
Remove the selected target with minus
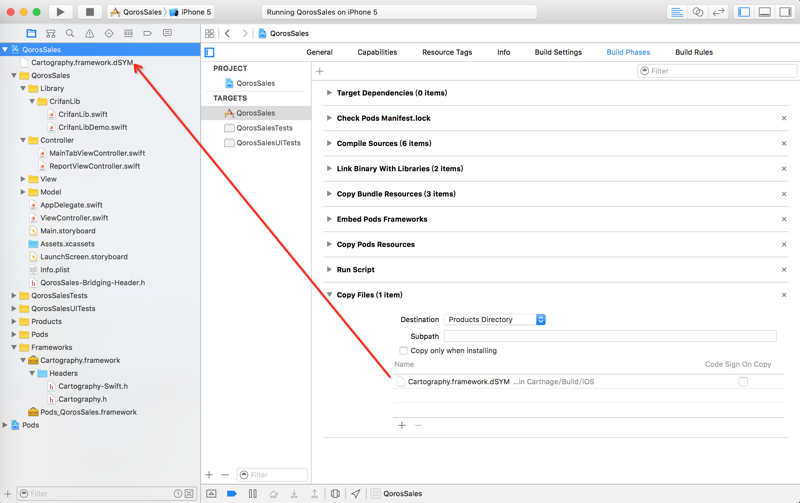(x=225, y=475)
